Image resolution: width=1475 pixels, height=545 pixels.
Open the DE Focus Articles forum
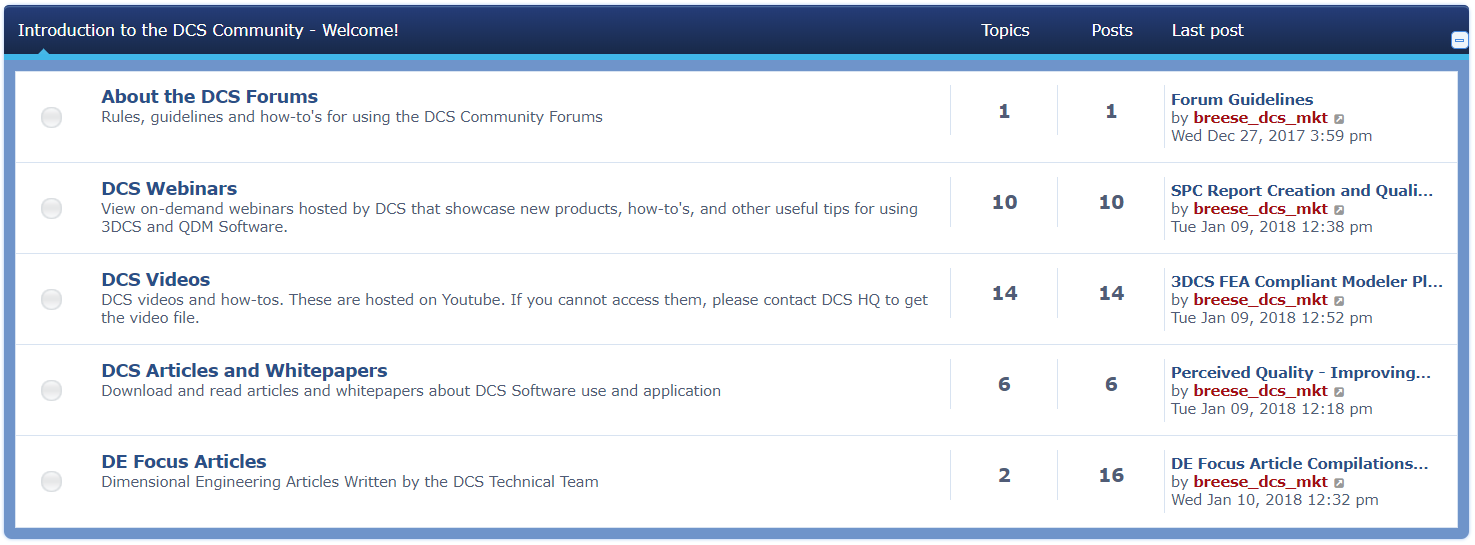(x=183, y=461)
